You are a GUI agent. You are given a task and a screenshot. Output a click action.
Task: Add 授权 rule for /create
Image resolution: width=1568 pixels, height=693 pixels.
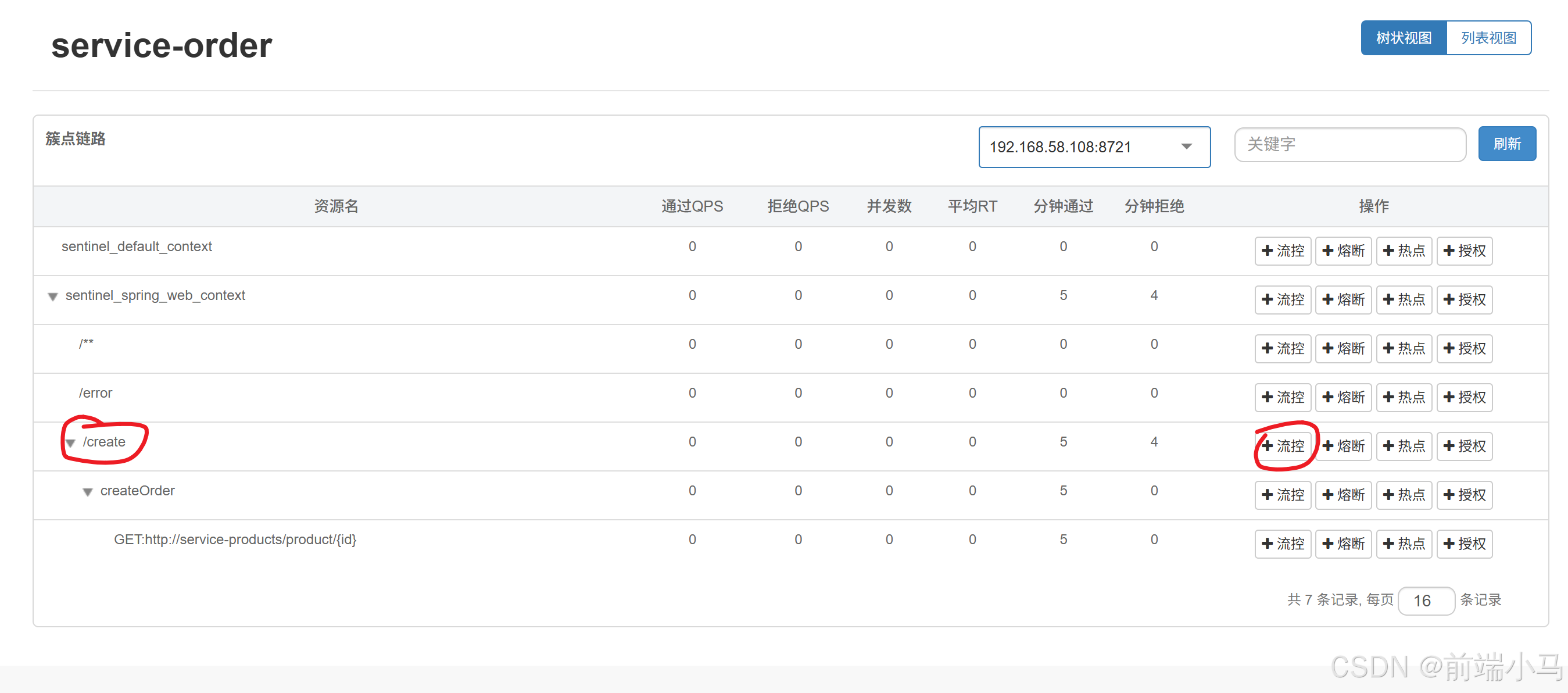click(x=1465, y=446)
